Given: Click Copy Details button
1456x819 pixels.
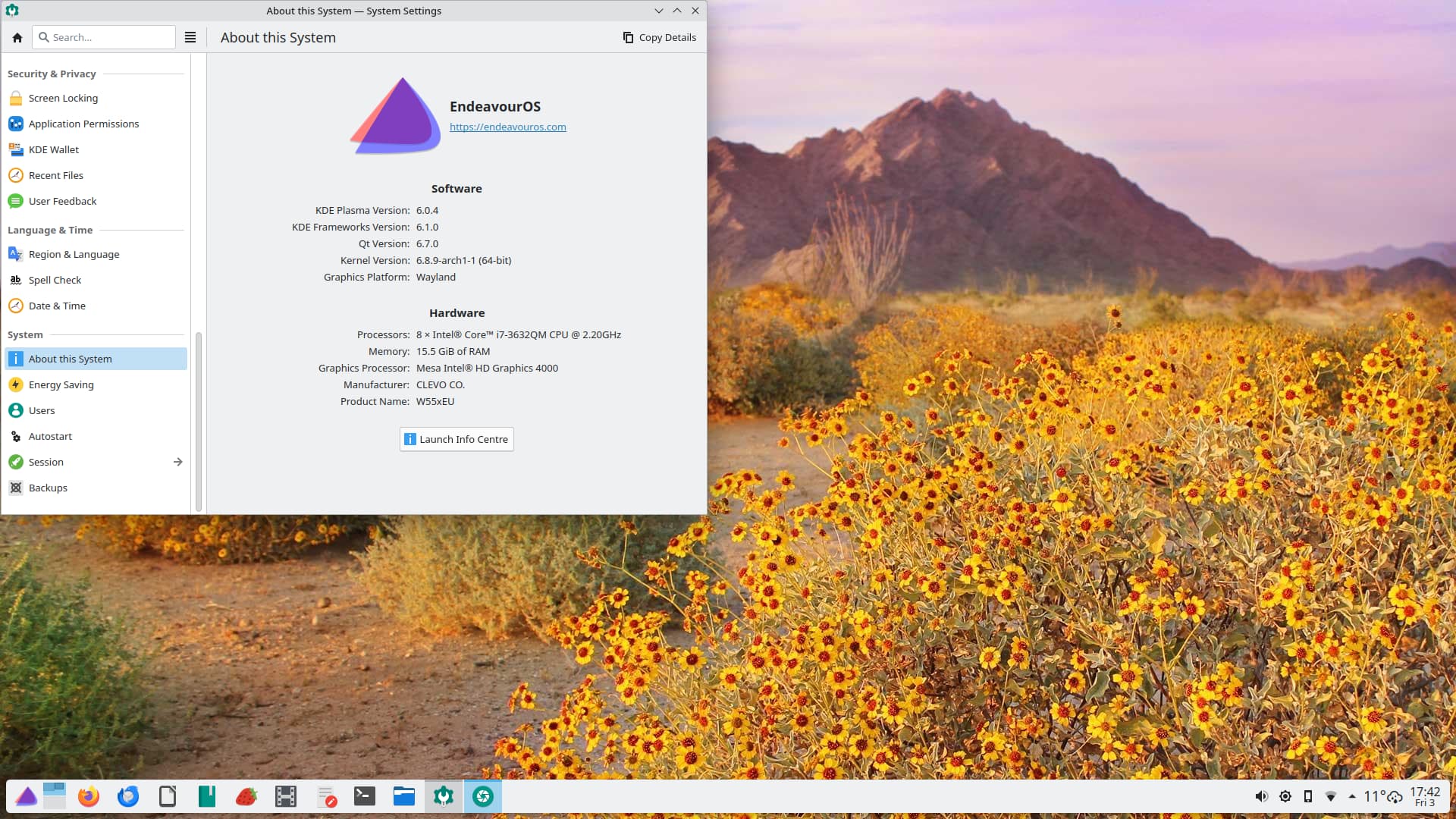Looking at the screenshot, I should point(659,37).
